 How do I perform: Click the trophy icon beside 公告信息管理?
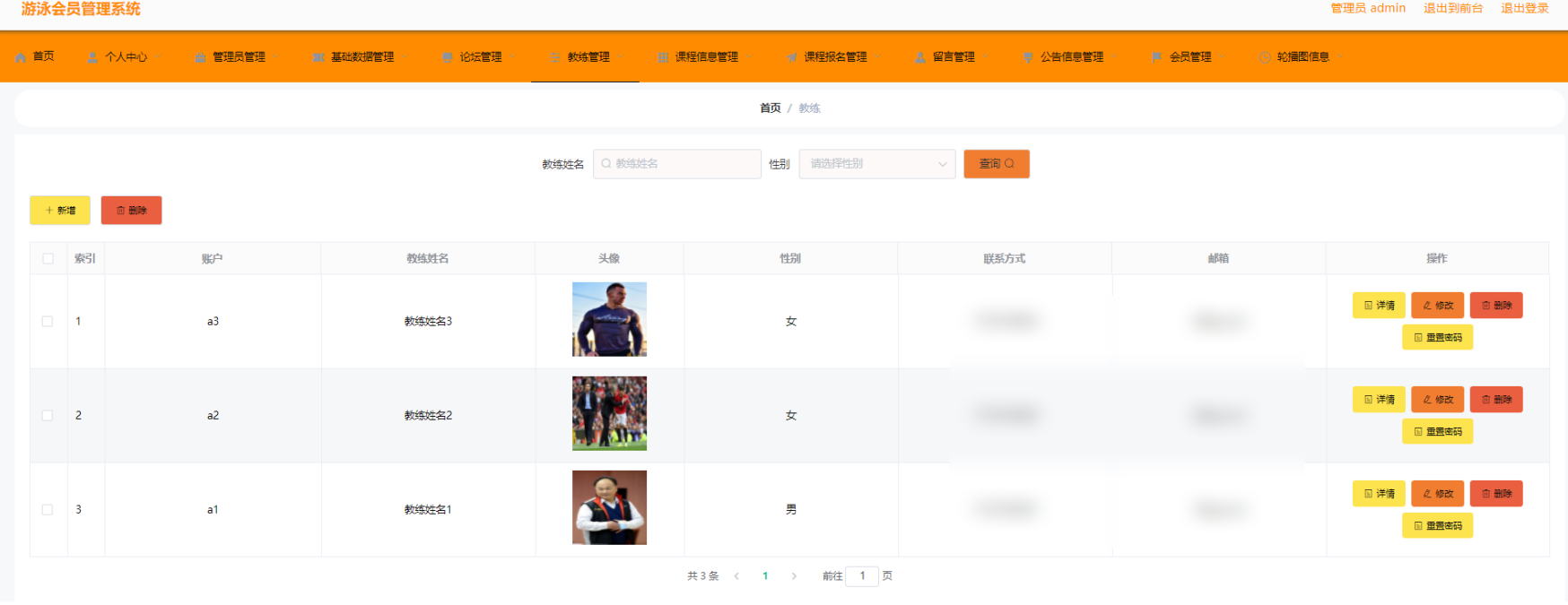(x=1028, y=57)
